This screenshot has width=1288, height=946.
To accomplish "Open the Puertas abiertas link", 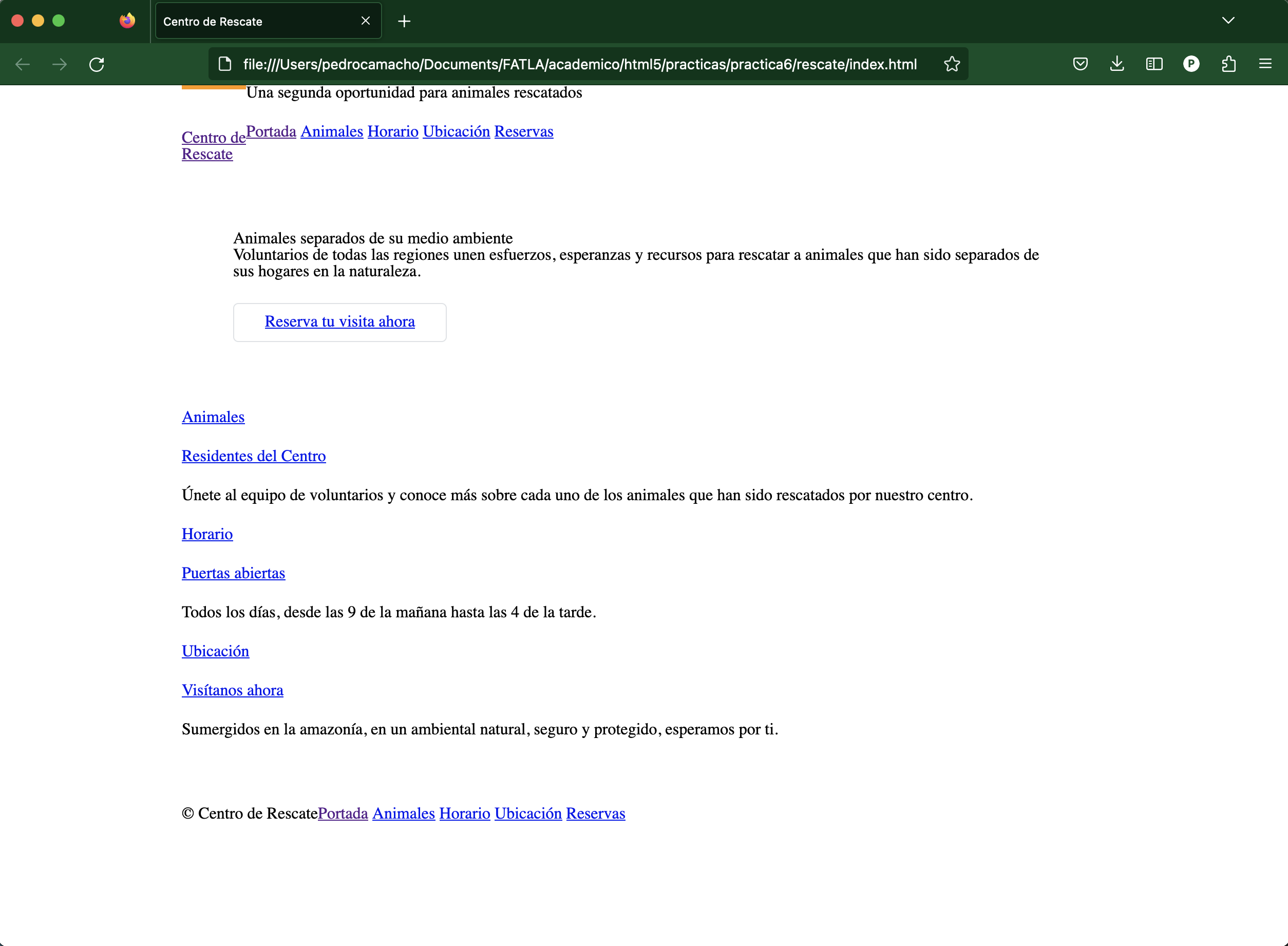I will pyautogui.click(x=233, y=573).
